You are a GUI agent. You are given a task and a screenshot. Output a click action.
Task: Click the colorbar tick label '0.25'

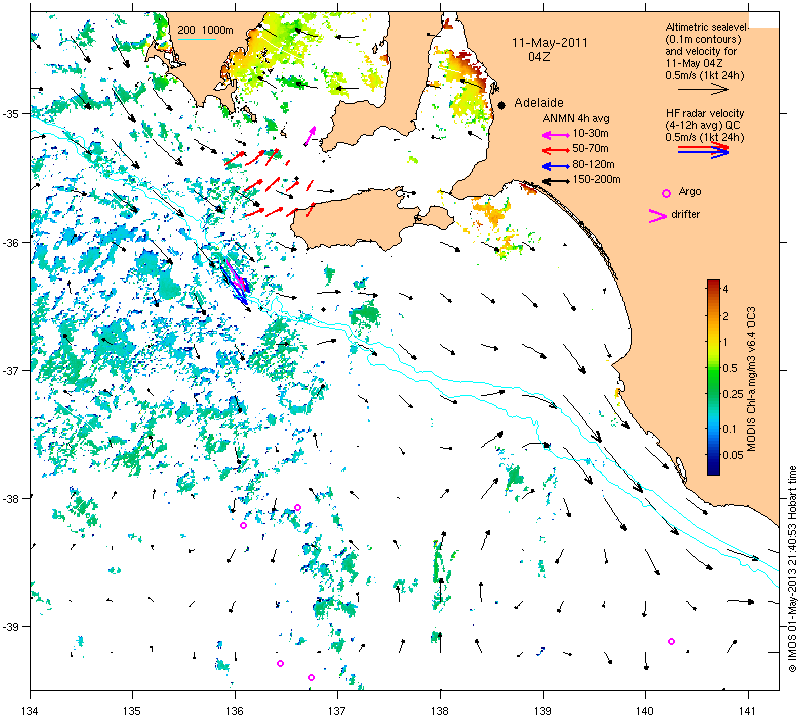coord(733,394)
